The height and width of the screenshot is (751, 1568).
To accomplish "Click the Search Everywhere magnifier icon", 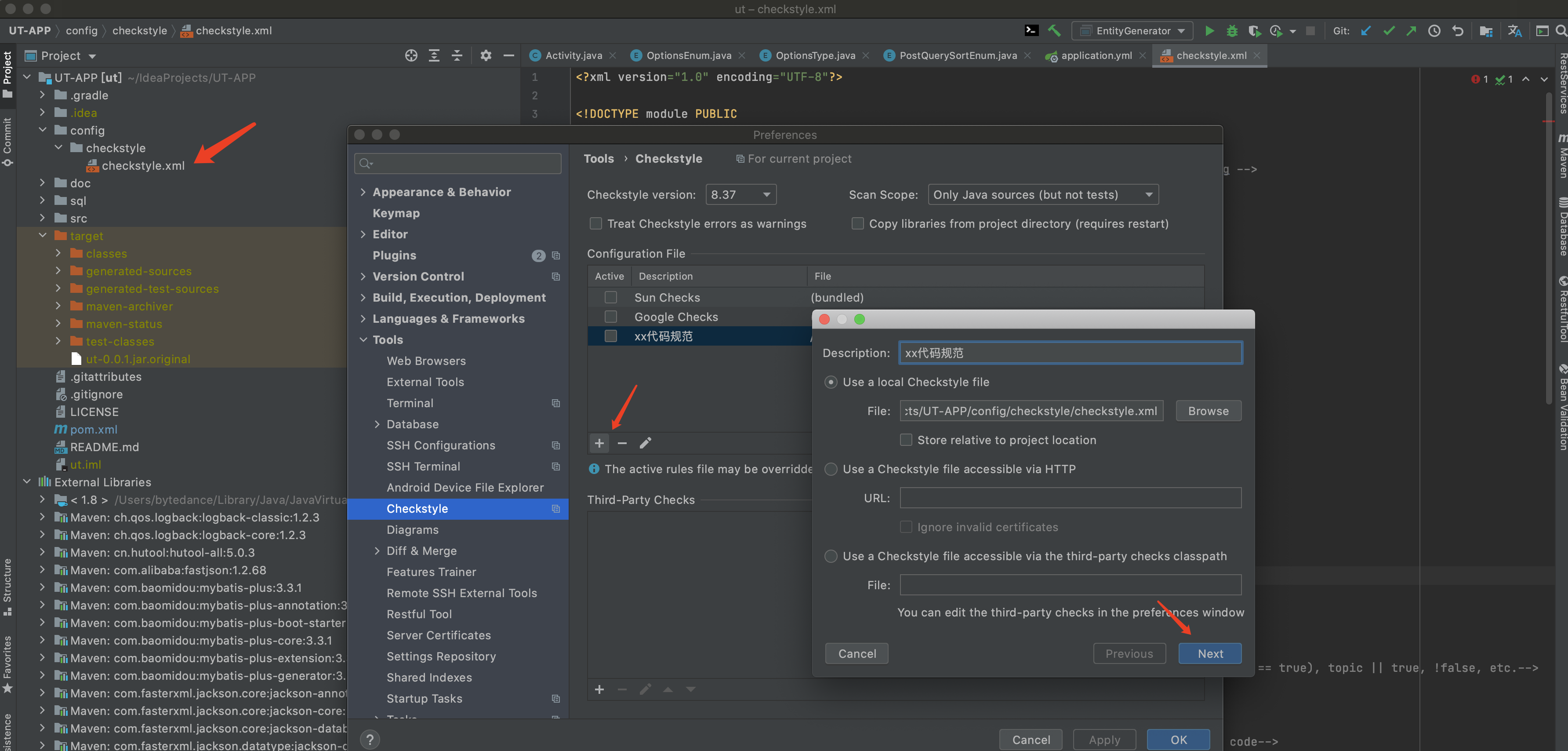I will coord(1561,30).
